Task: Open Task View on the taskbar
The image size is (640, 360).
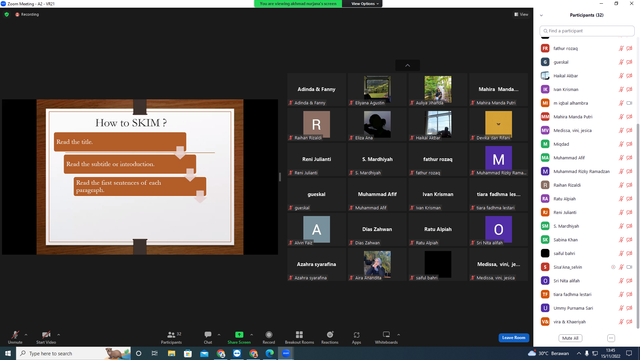Action: pos(155,353)
